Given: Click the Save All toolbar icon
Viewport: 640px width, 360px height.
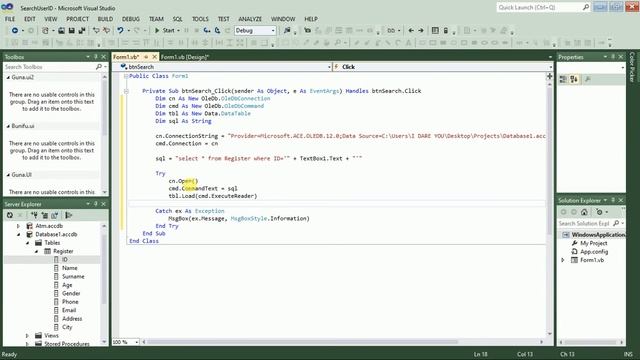Looking at the screenshot, I should pyautogui.click(x=82, y=31).
